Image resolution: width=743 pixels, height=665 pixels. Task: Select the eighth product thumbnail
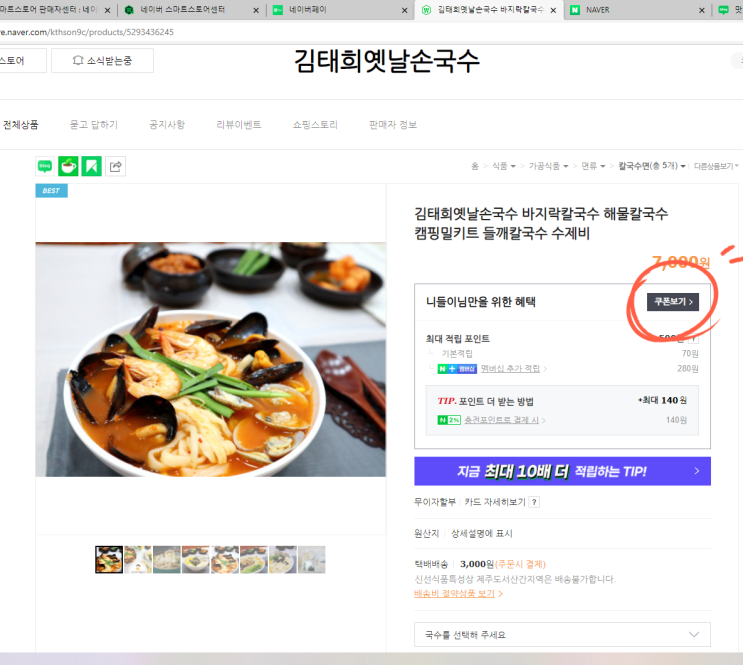click(x=311, y=559)
